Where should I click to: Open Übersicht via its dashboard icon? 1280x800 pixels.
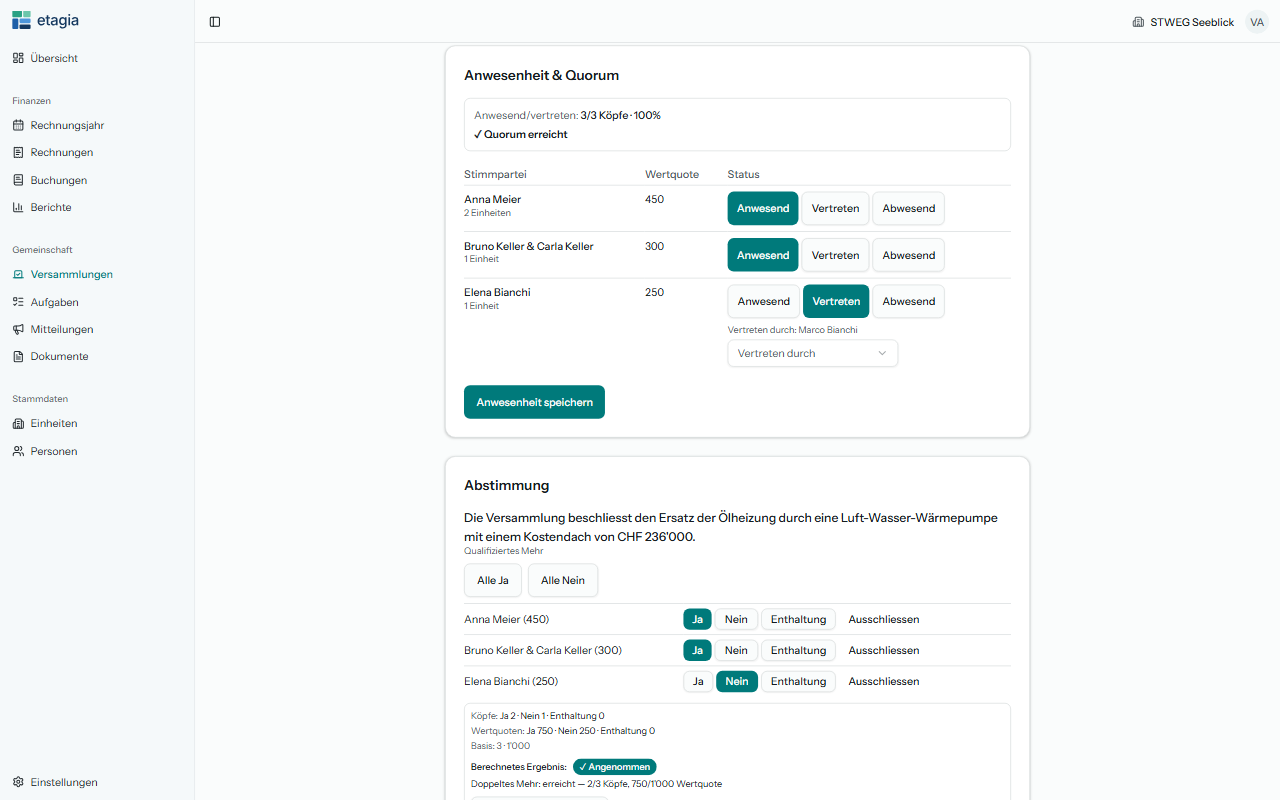(18, 58)
